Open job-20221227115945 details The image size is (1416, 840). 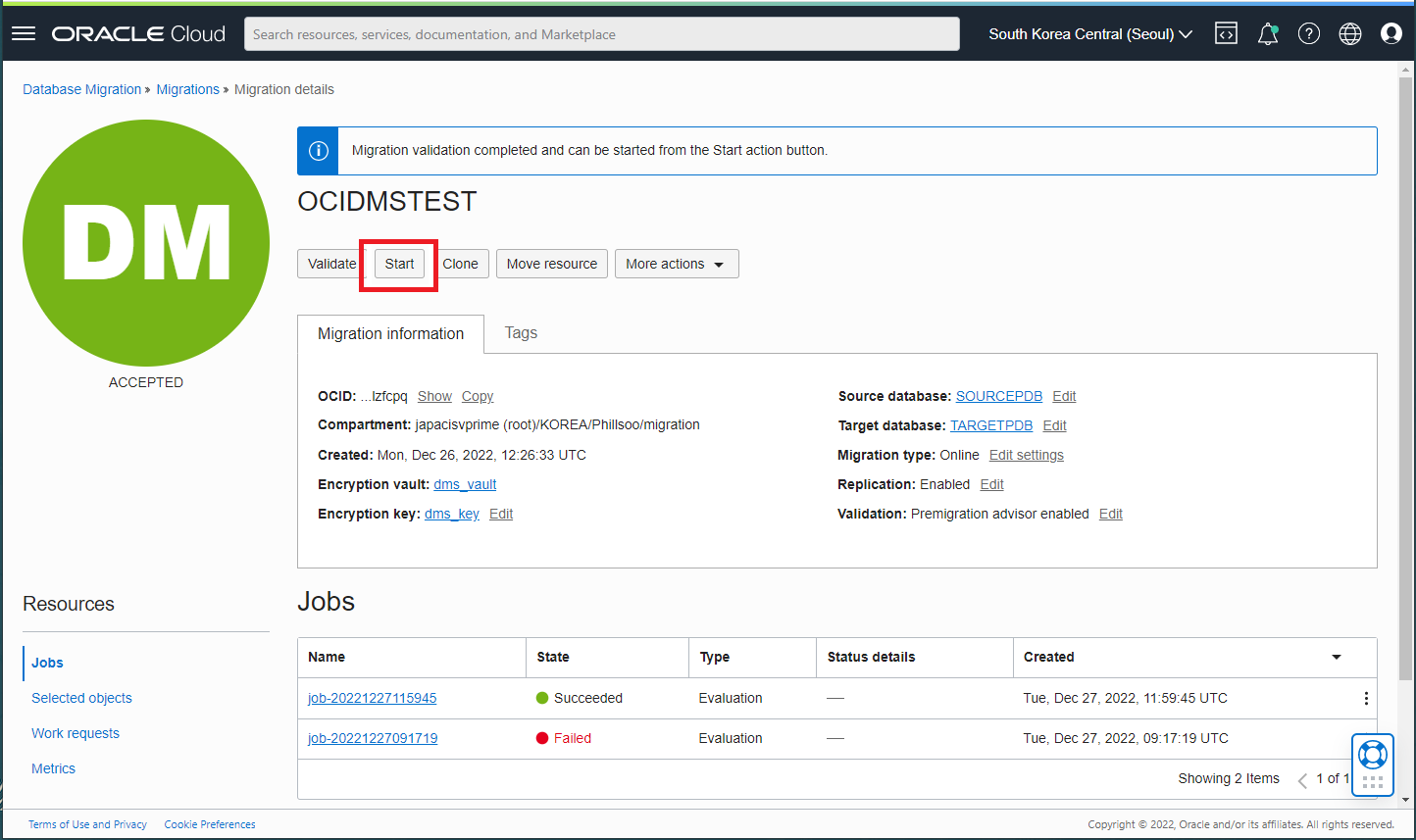coord(372,698)
